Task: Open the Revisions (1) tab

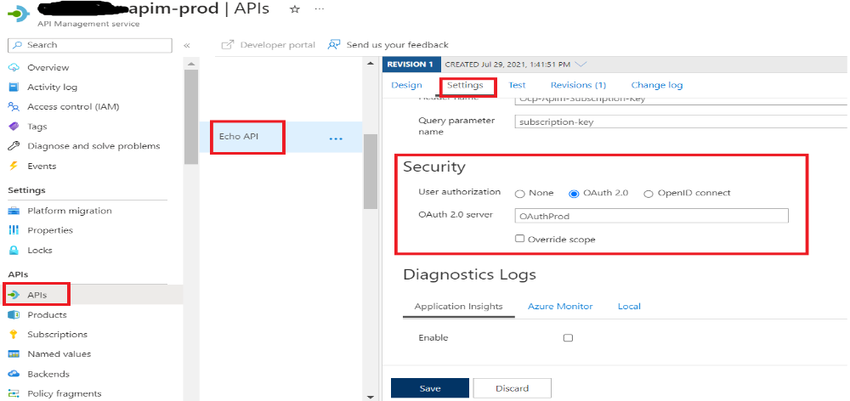Action: pyautogui.click(x=578, y=85)
